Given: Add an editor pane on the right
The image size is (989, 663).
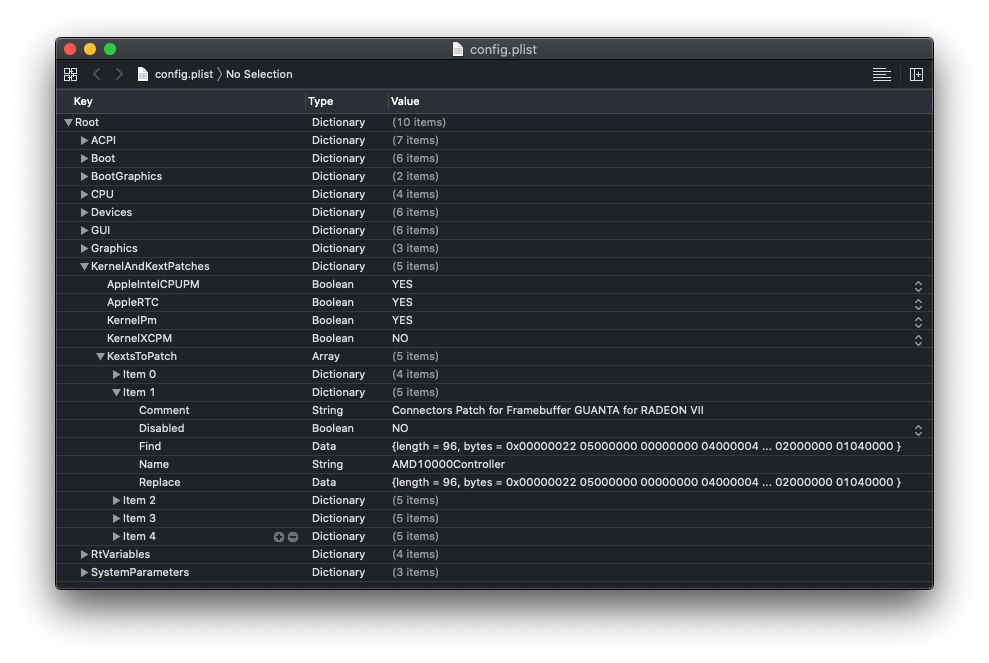Looking at the screenshot, I should pos(916,74).
